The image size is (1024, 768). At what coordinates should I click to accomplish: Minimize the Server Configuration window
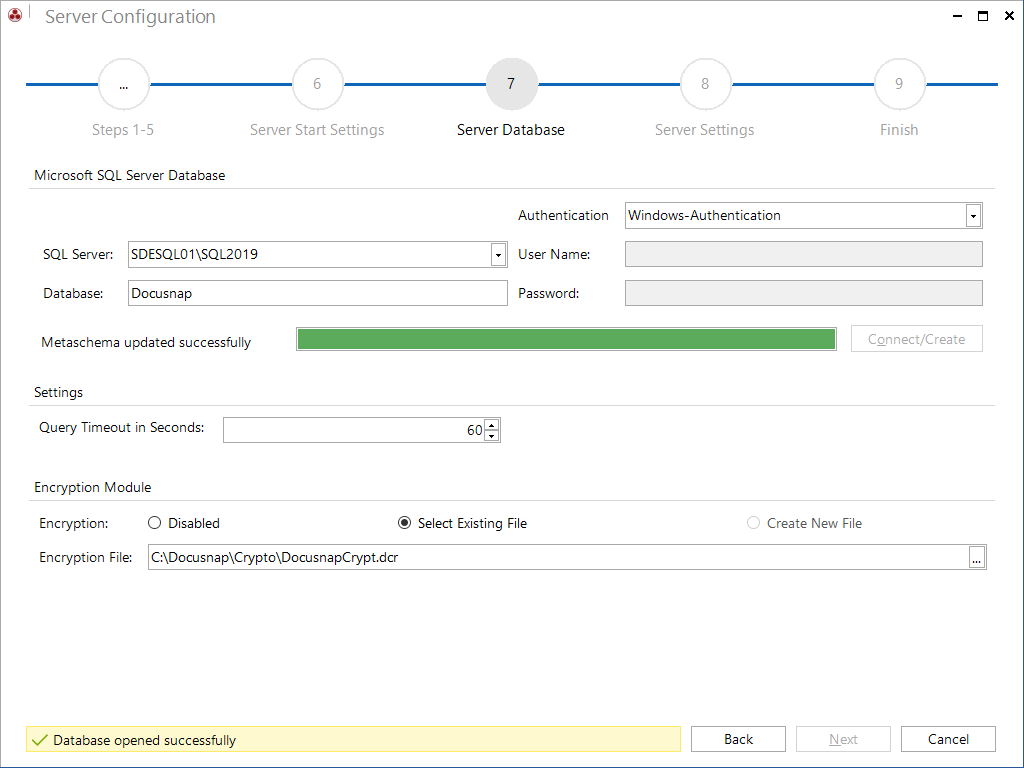coord(957,16)
